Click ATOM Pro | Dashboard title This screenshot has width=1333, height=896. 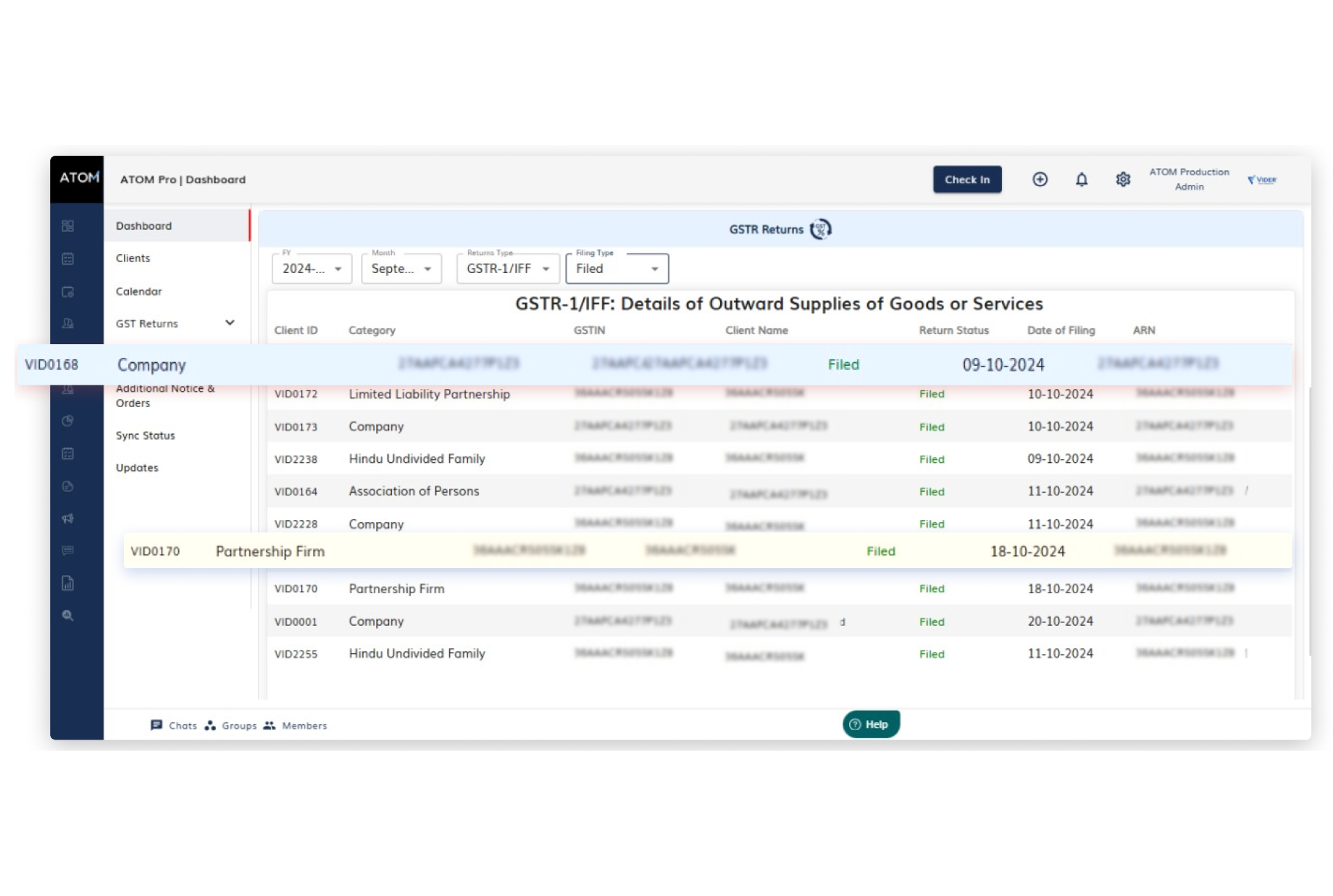tap(183, 180)
